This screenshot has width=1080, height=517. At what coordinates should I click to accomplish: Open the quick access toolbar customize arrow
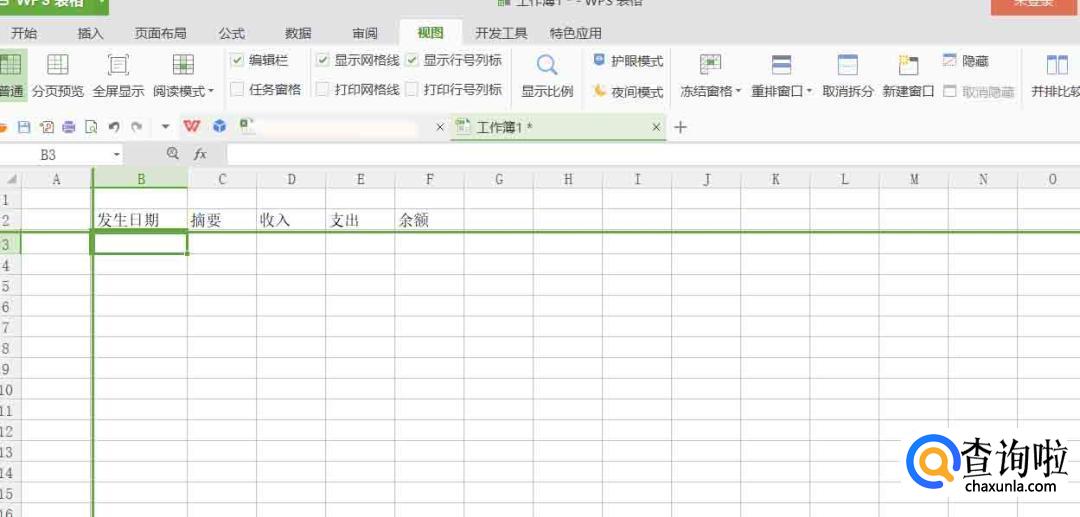pyautogui.click(x=165, y=127)
